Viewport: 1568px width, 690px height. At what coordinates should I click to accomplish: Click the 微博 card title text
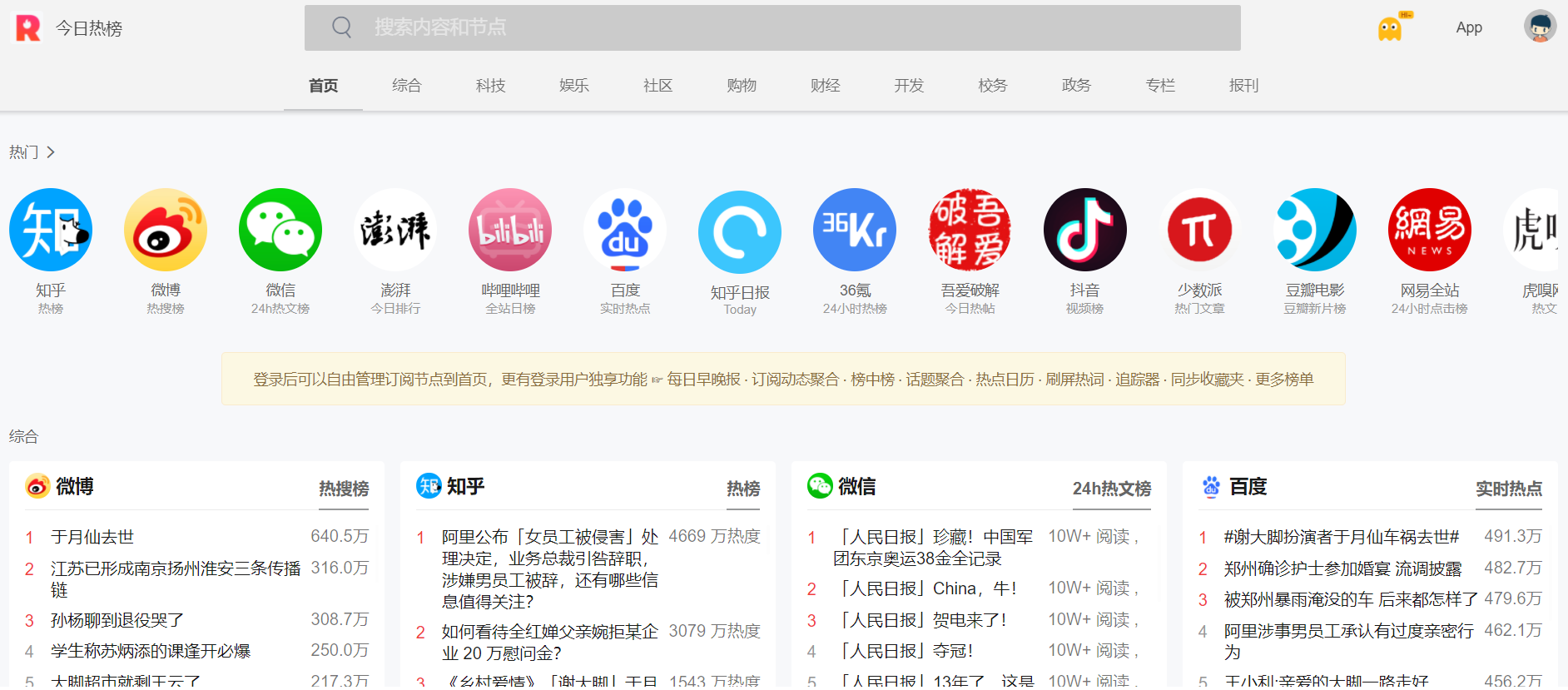75,486
